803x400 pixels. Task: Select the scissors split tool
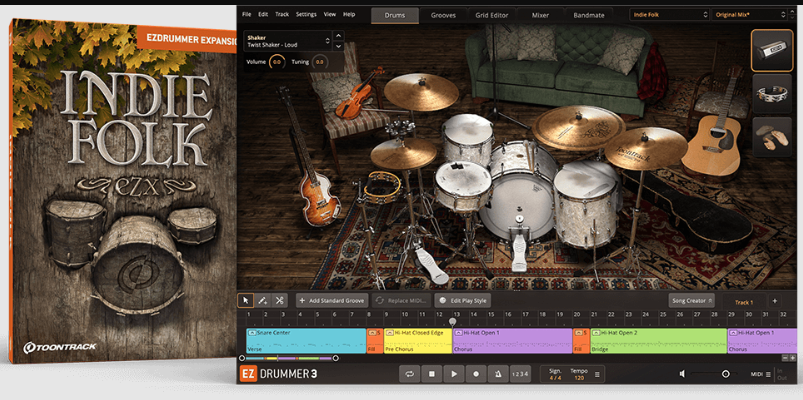(x=279, y=301)
